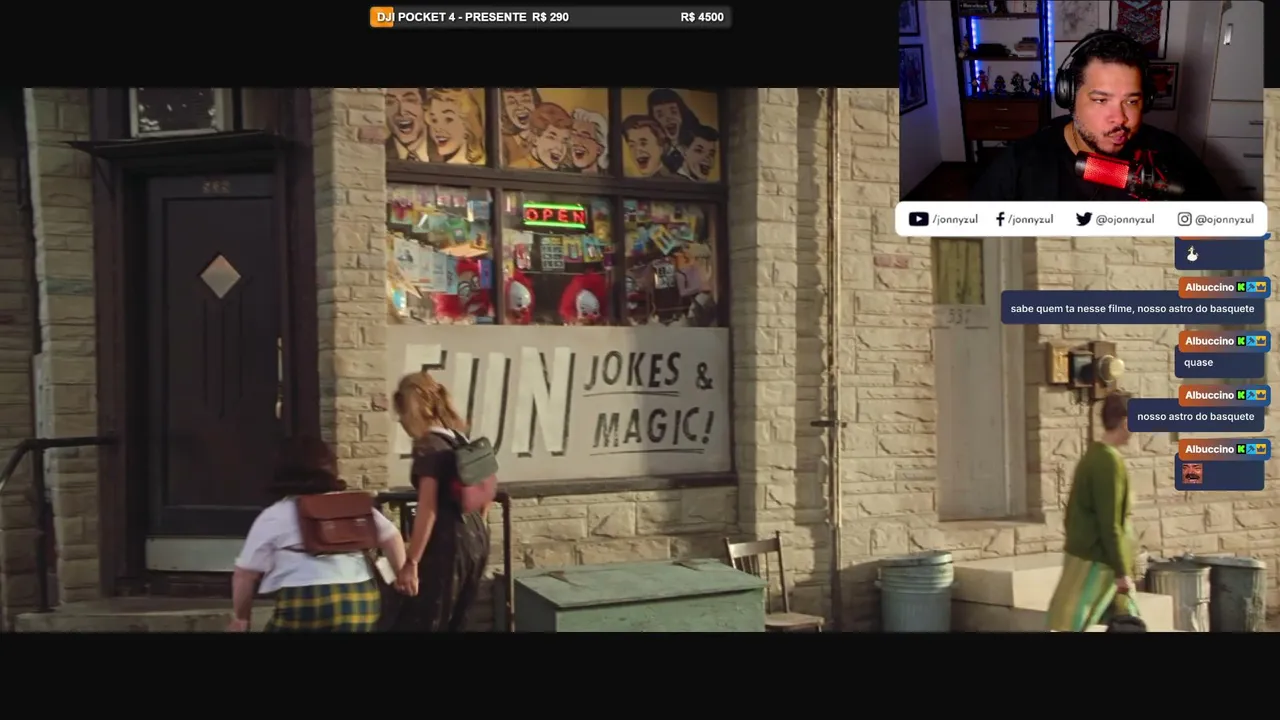Click the movie video frame showing the FUN Jokes & Magic shop
The width and height of the screenshot is (1280, 720).
[x=640, y=360]
